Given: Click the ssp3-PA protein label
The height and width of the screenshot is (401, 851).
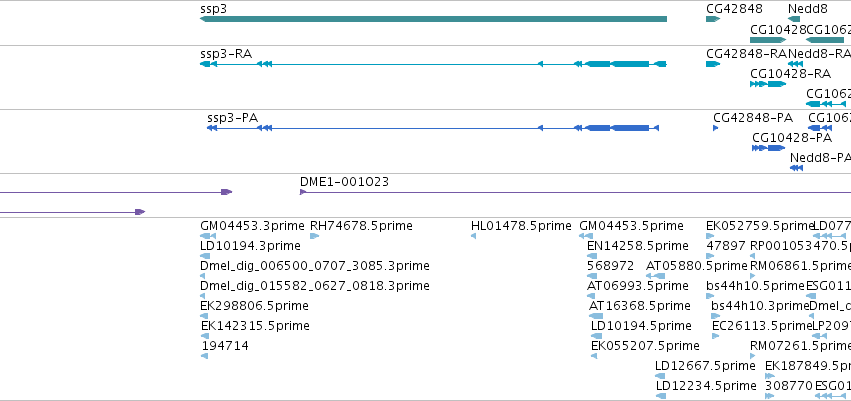Looking at the screenshot, I should point(232,118).
